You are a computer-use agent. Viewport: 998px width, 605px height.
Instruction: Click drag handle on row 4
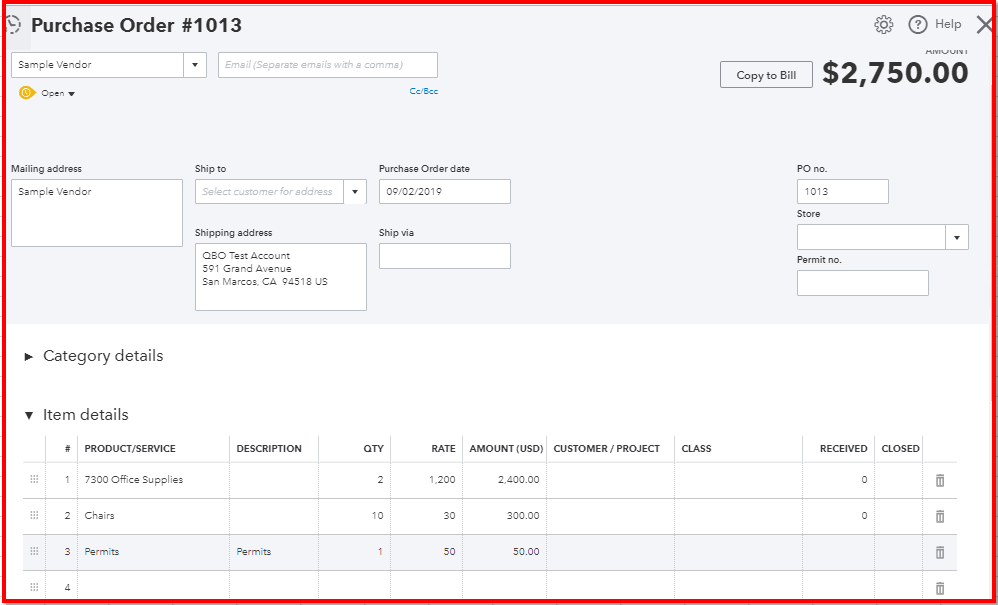pyautogui.click(x=34, y=587)
